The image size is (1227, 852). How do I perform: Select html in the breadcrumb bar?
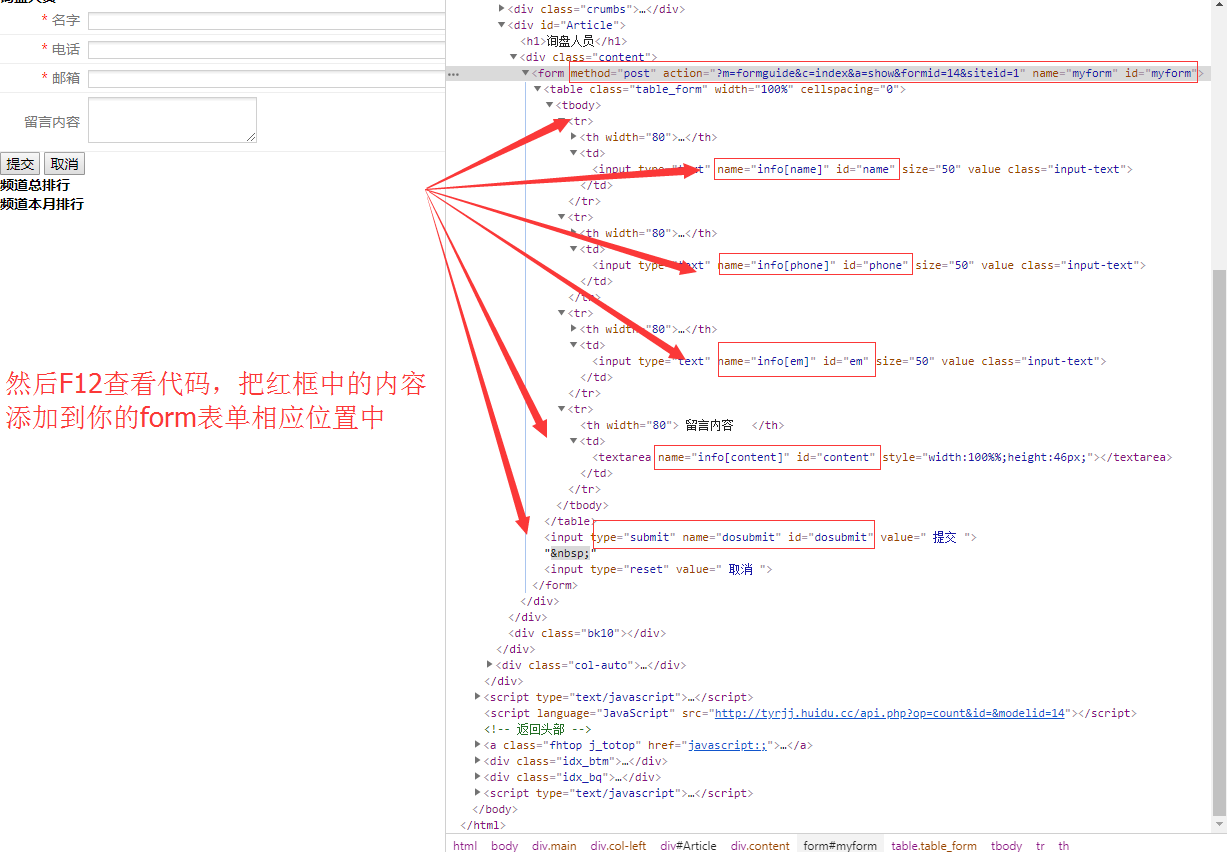[465, 846]
